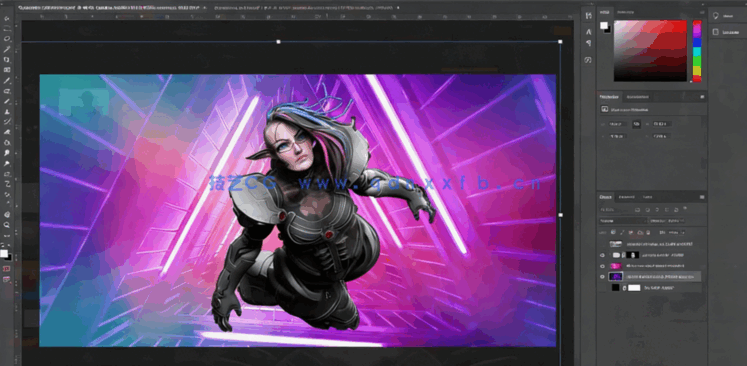Select the Move tool

(7, 19)
